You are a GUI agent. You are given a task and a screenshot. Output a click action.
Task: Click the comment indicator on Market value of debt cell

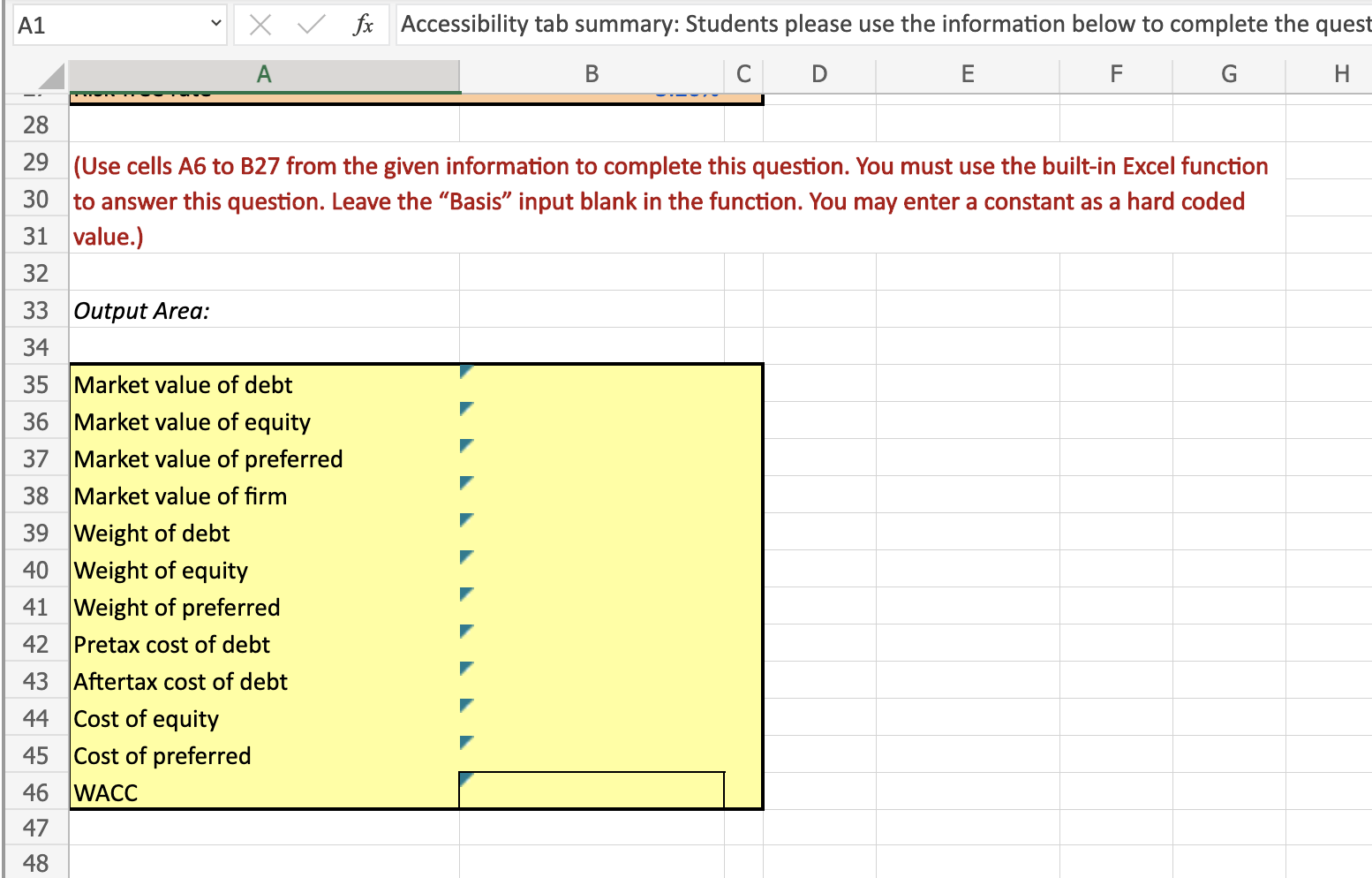point(464,371)
